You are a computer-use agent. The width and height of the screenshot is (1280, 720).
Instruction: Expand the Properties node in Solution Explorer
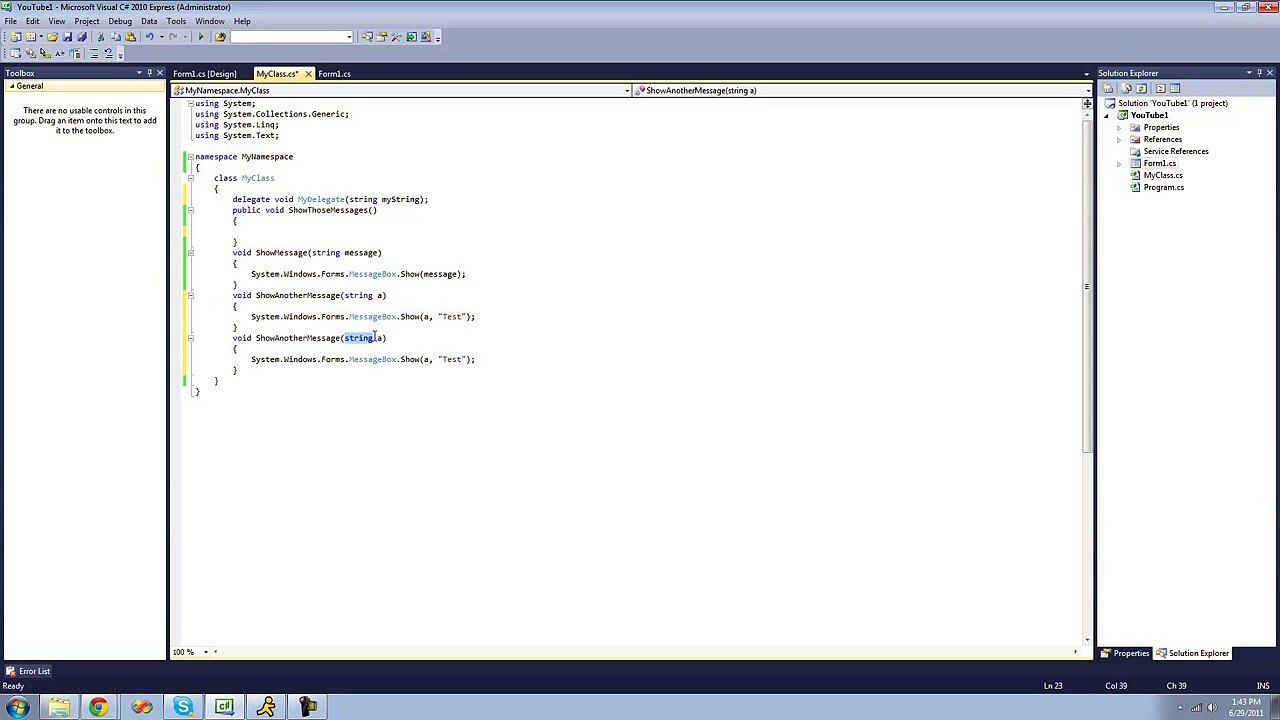click(1119, 128)
